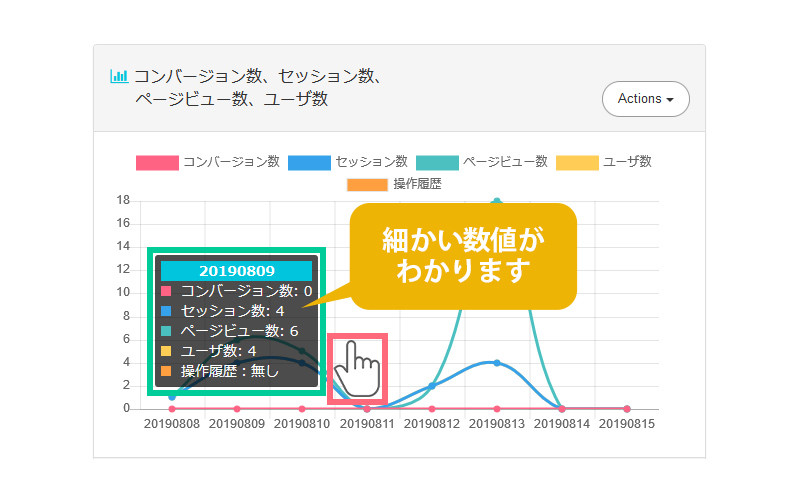
Task: Click the pink conversion point at 20190814
Action: tap(562, 408)
